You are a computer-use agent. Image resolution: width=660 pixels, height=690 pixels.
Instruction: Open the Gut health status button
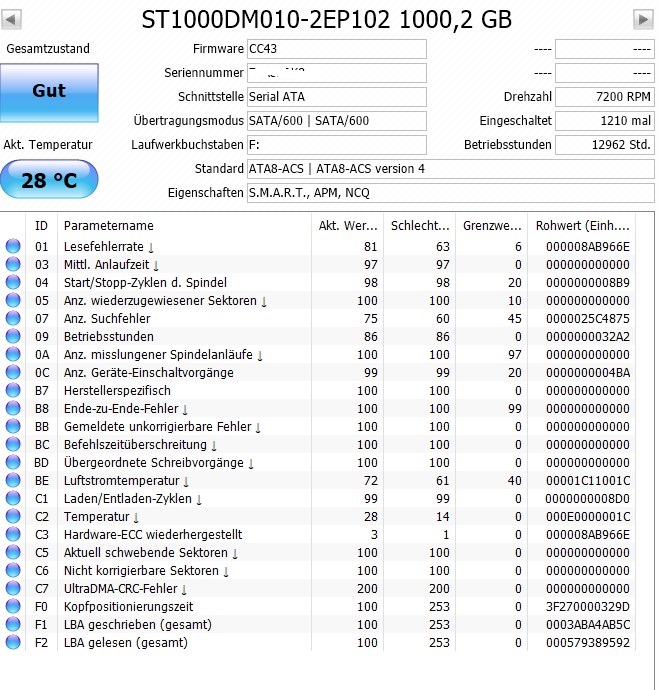coord(49,92)
